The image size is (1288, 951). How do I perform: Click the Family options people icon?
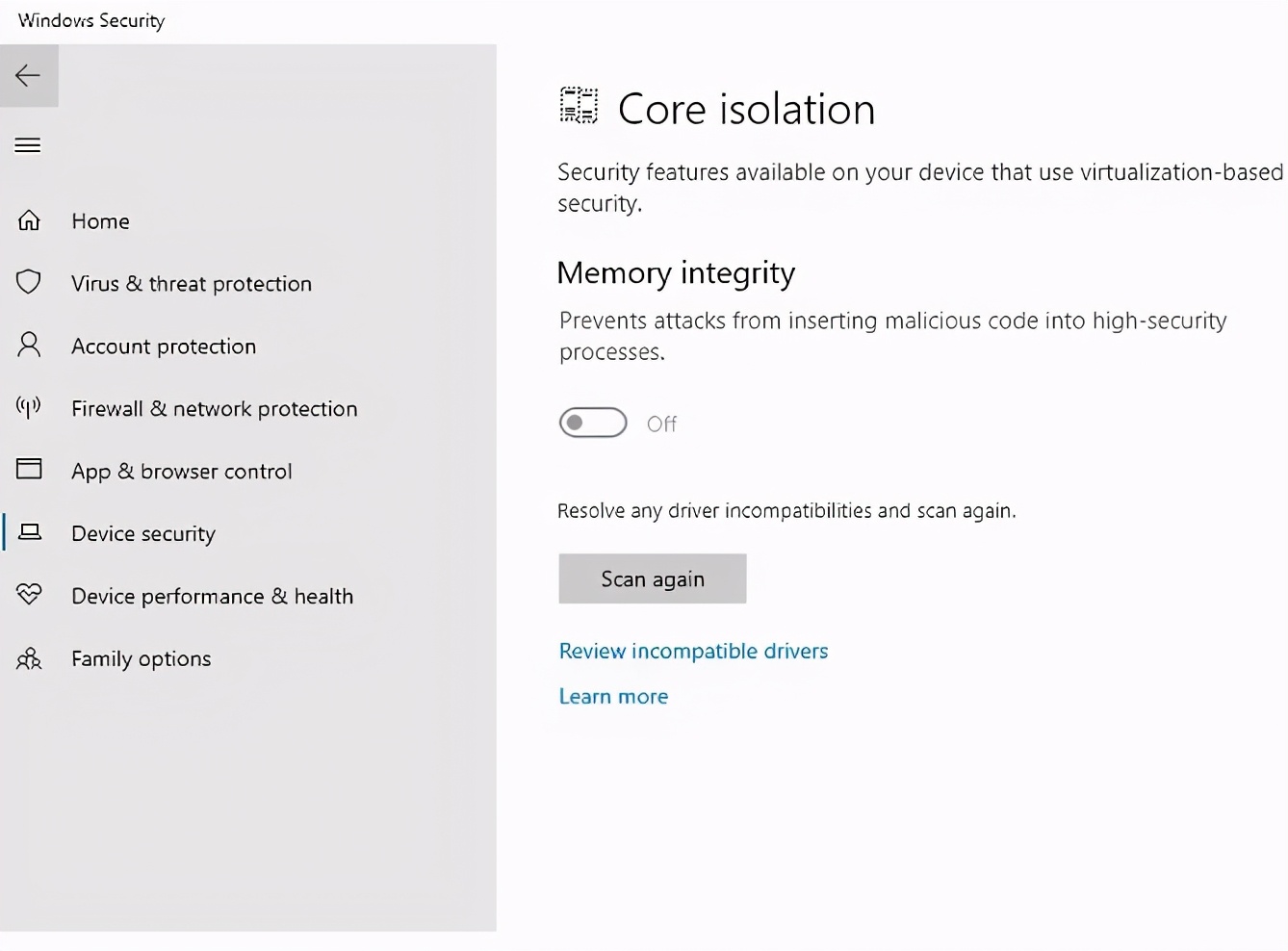tap(29, 658)
